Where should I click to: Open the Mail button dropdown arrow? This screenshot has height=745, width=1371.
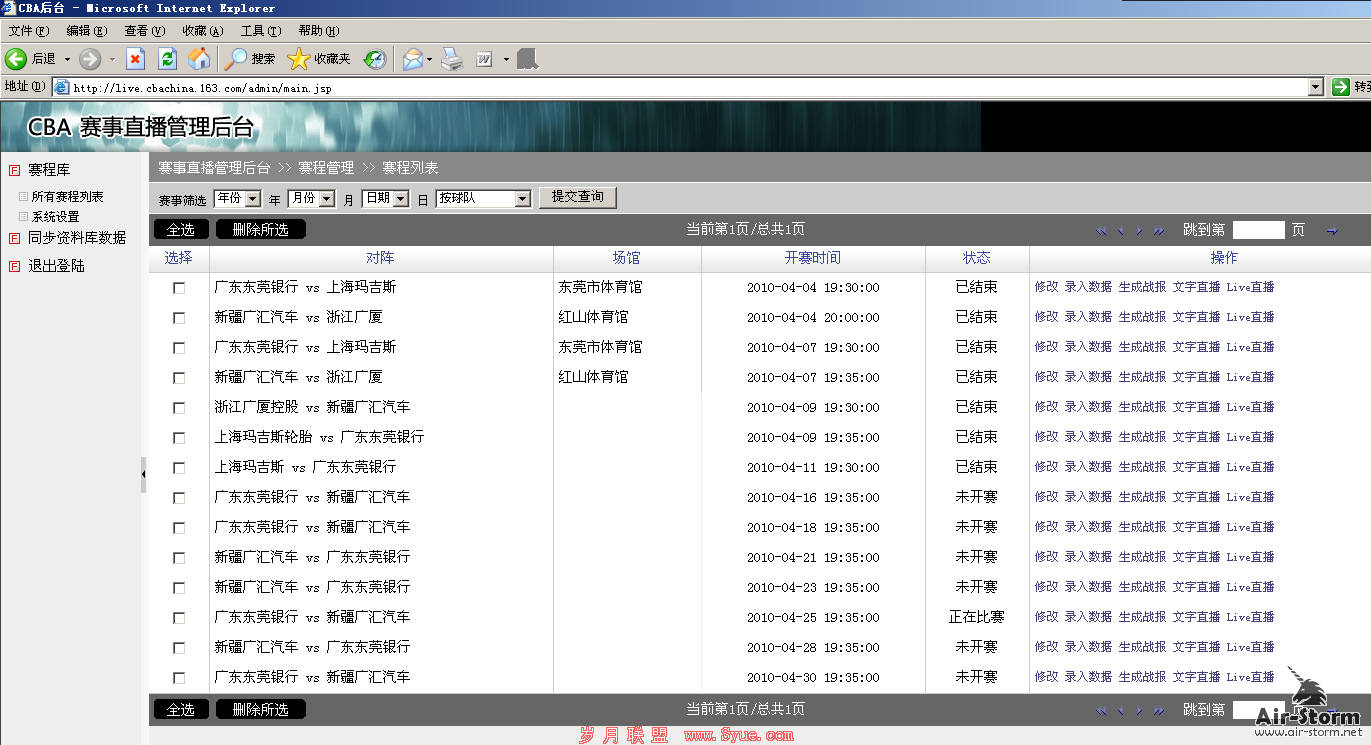[429, 59]
